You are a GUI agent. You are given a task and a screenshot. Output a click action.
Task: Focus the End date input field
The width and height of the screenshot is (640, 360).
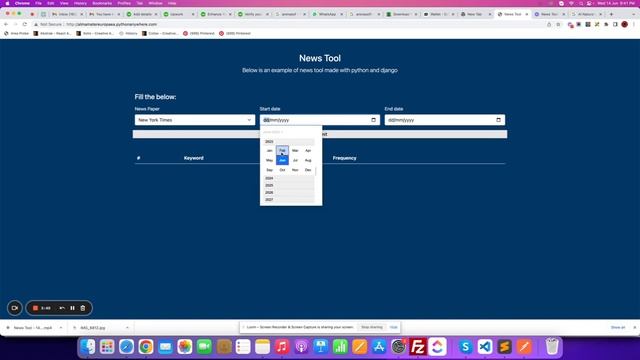point(444,120)
